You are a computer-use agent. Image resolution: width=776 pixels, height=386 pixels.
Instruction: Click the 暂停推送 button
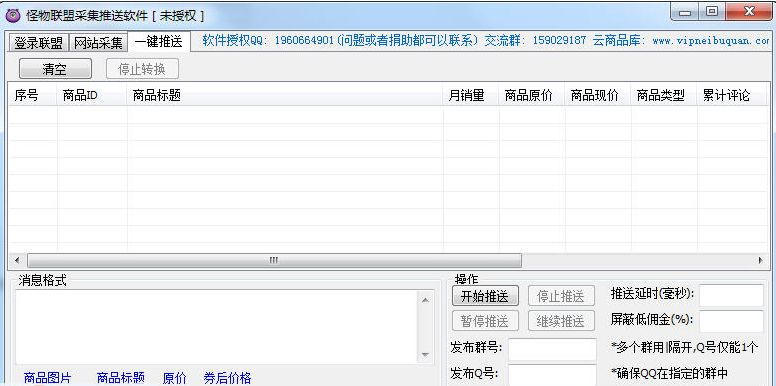click(x=485, y=321)
